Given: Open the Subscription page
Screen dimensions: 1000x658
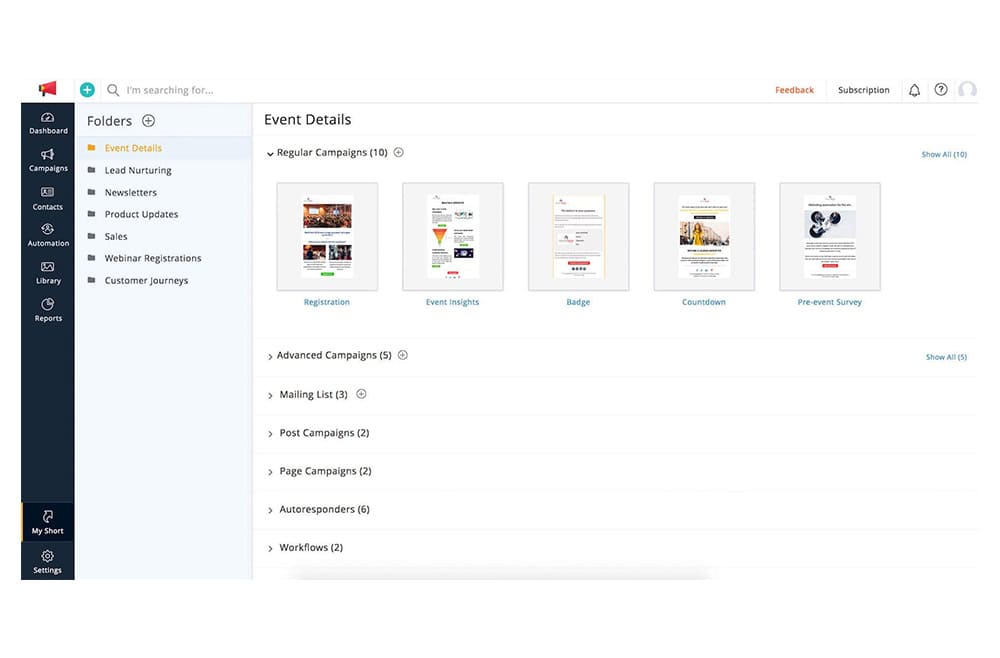Looking at the screenshot, I should [864, 90].
